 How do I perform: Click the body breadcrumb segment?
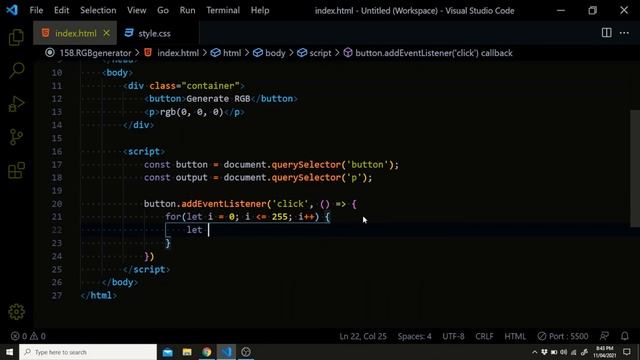pyautogui.click(x=275, y=53)
